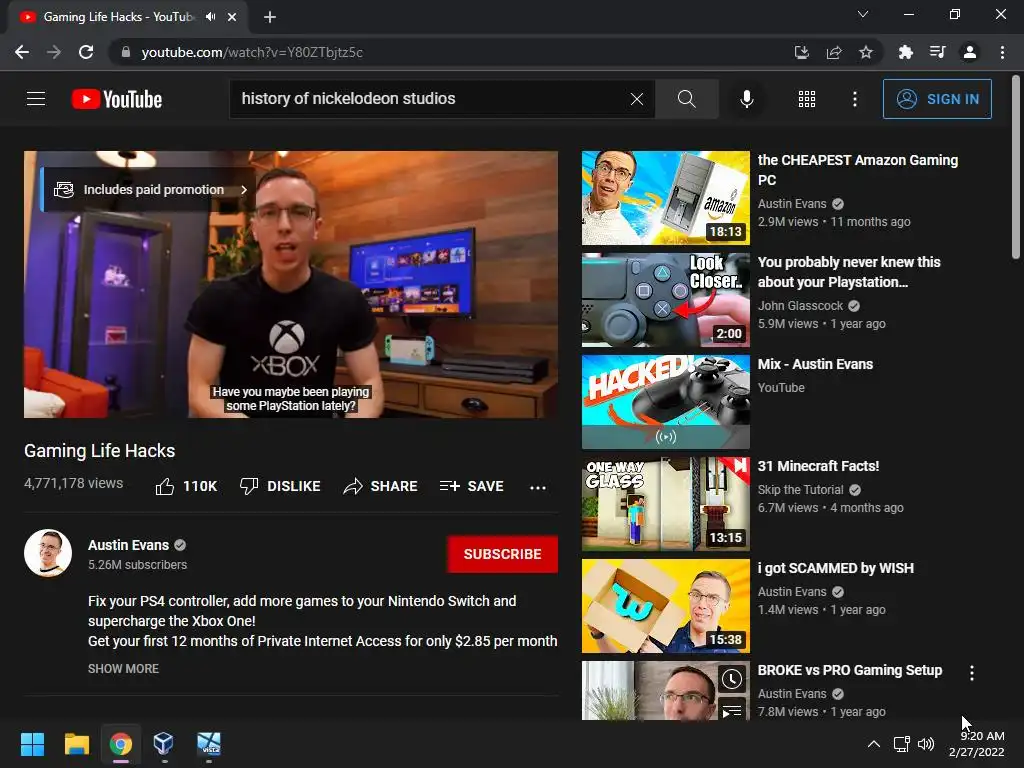Open more actions ellipsis under video
The height and width of the screenshot is (768, 1024).
537,487
